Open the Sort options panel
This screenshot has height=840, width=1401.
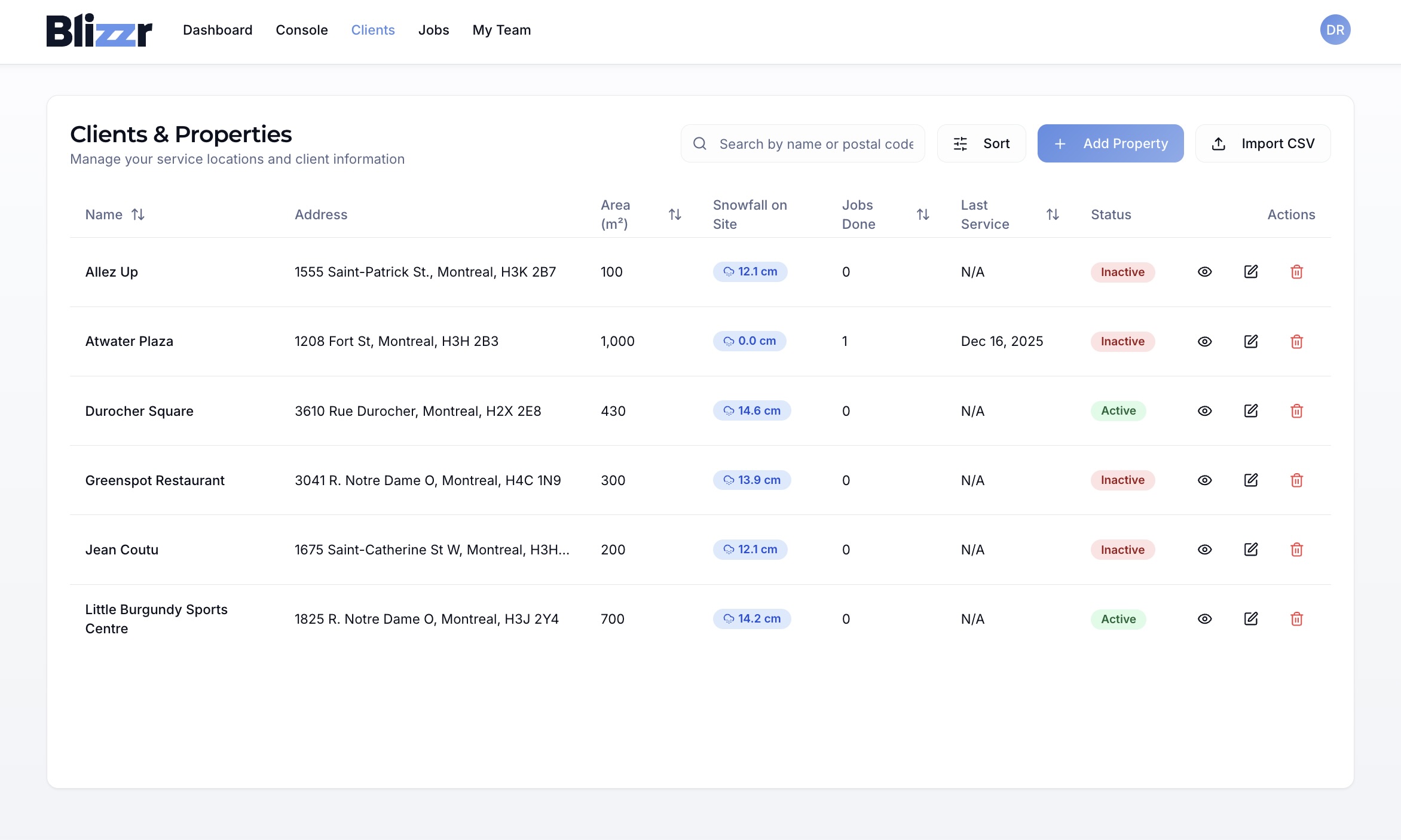(981, 143)
